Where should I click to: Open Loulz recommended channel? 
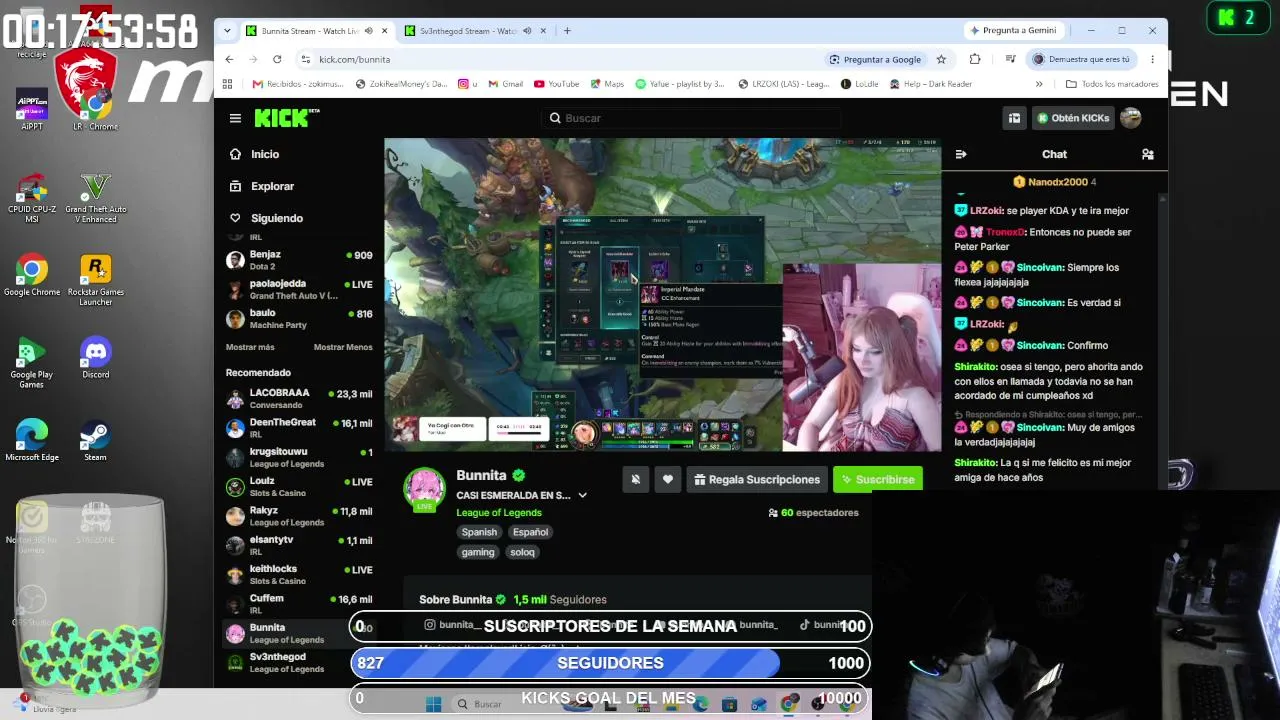(299, 487)
